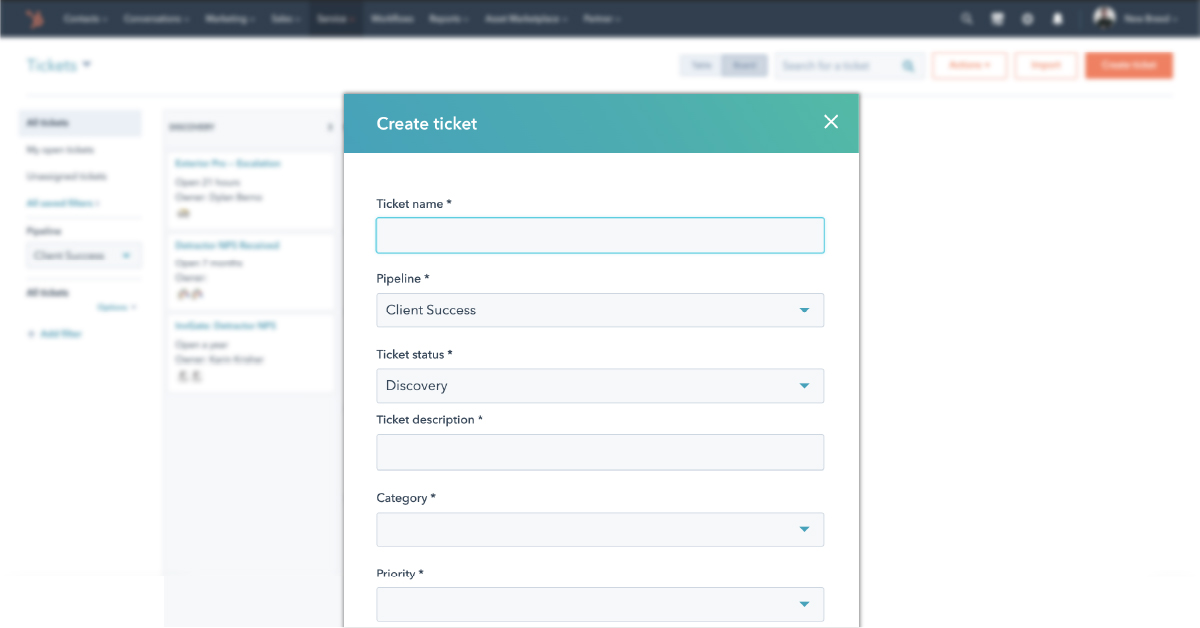The image size is (1200, 628).
Task: Click the orange Create ticket button
Action: click(x=1128, y=66)
